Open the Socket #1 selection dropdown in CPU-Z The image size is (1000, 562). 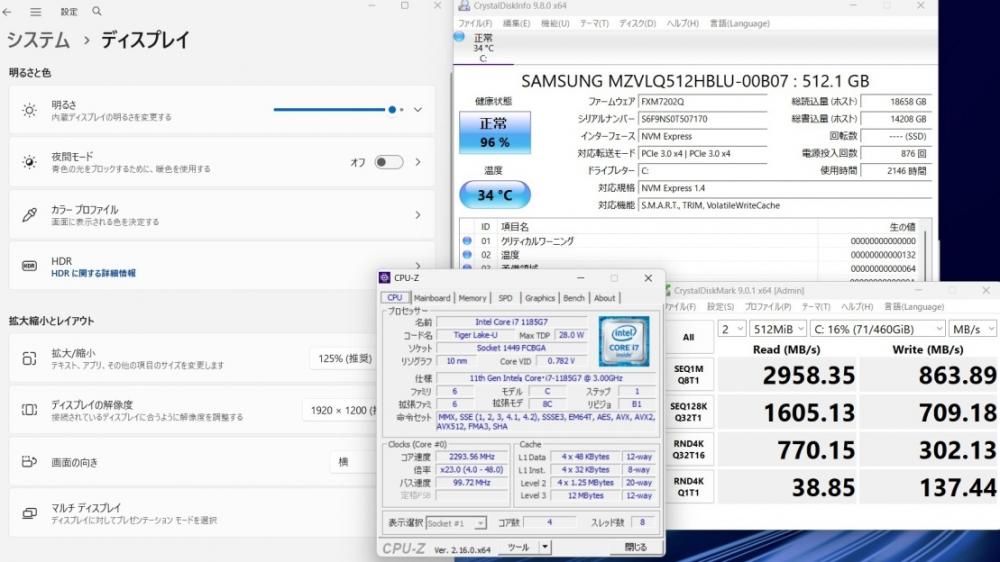pos(456,523)
